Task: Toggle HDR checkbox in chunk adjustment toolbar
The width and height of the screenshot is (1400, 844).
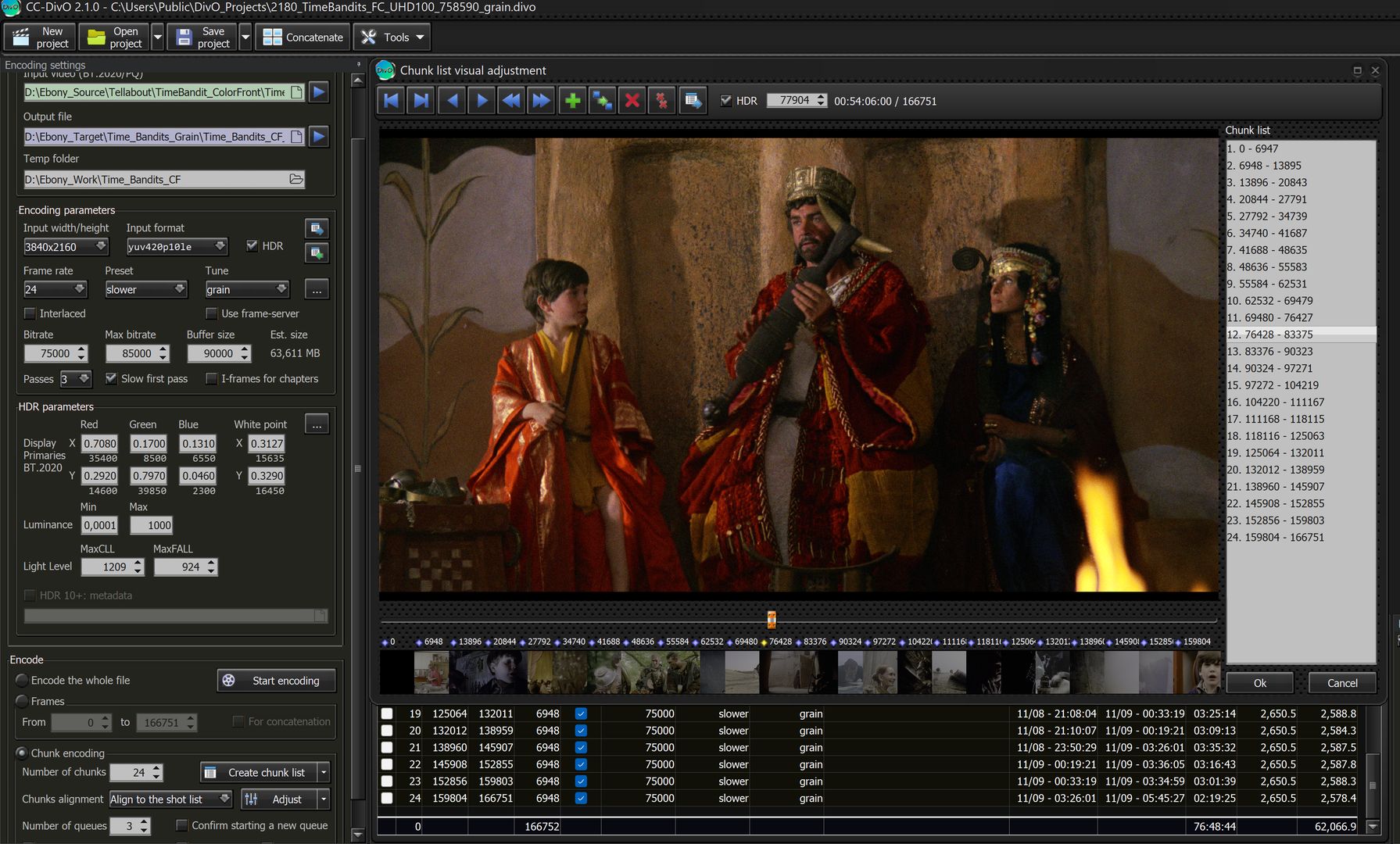Action: tap(726, 101)
